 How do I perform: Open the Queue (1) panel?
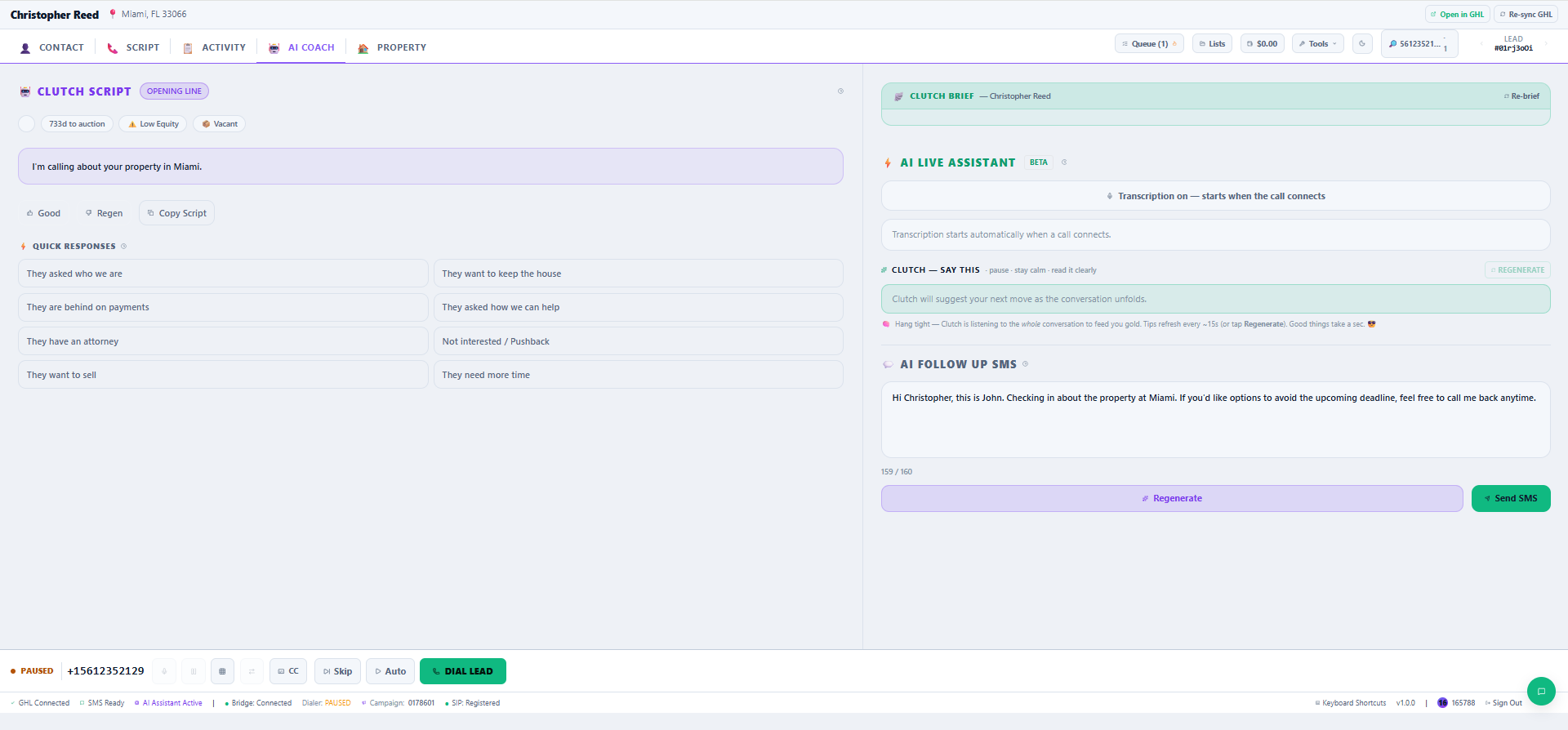coord(1149,44)
